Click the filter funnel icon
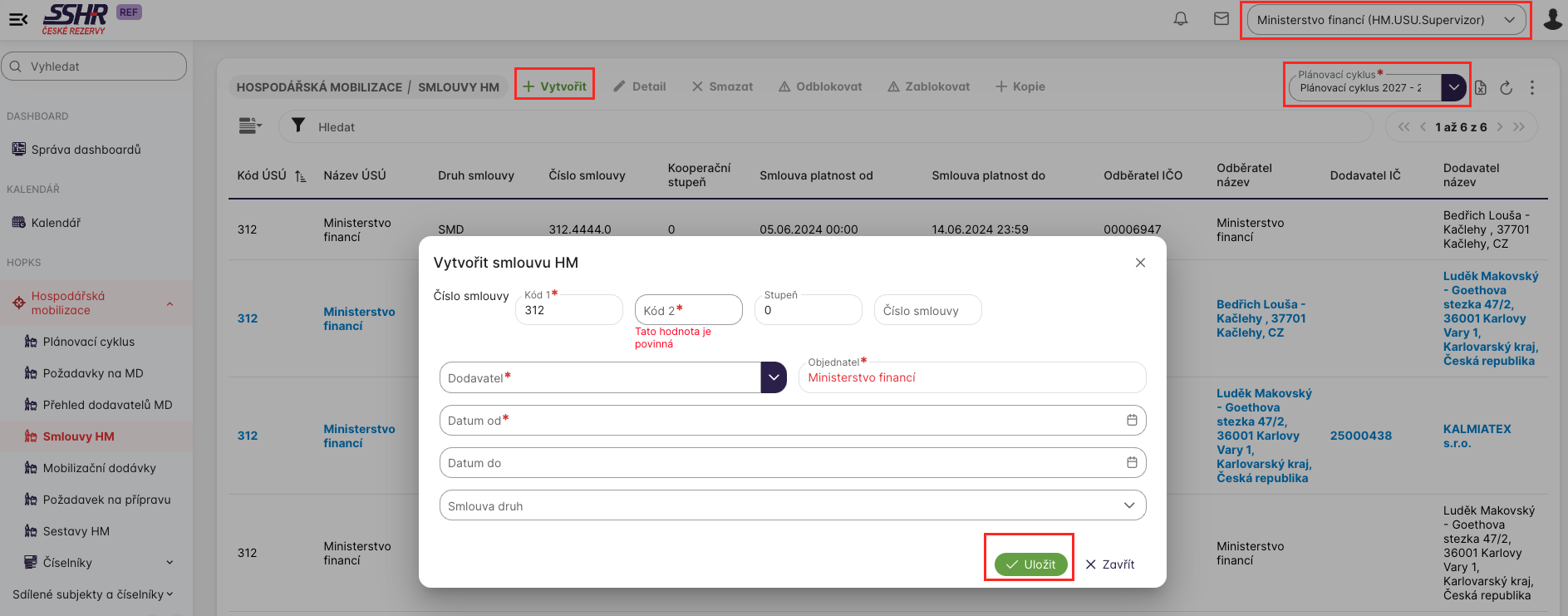 point(298,126)
